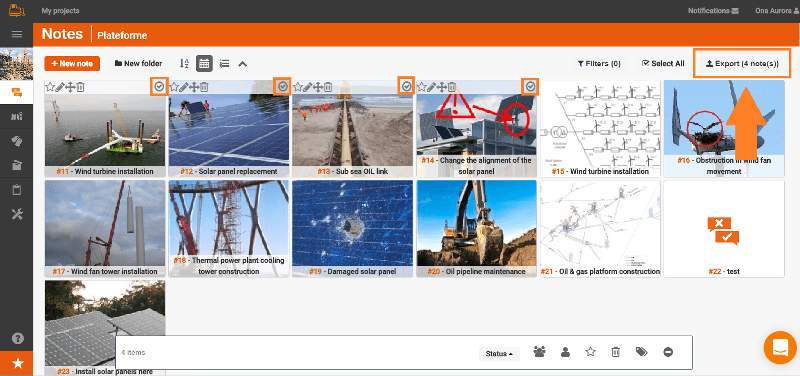The width and height of the screenshot is (800, 376).
Task: Create a New folder
Action: [138, 63]
